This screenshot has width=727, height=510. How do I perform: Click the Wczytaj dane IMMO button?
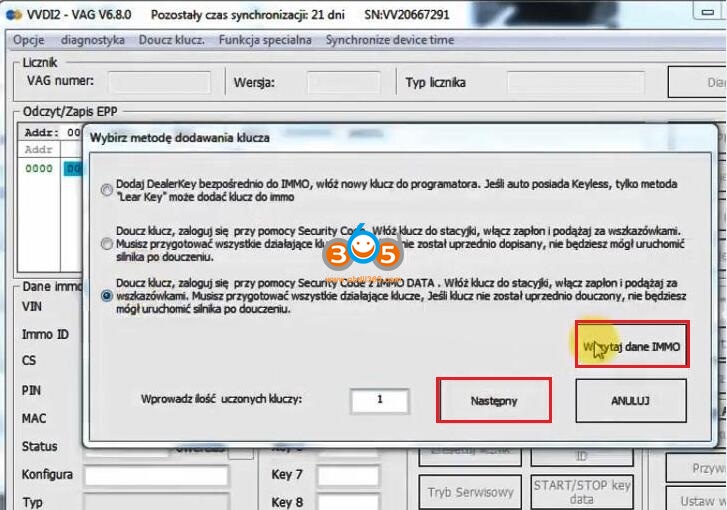click(x=632, y=344)
